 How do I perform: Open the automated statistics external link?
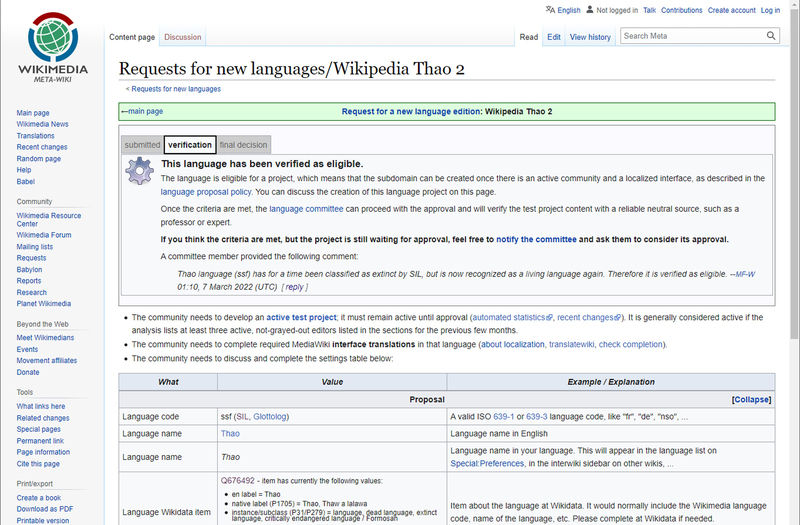[x=512, y=317]
